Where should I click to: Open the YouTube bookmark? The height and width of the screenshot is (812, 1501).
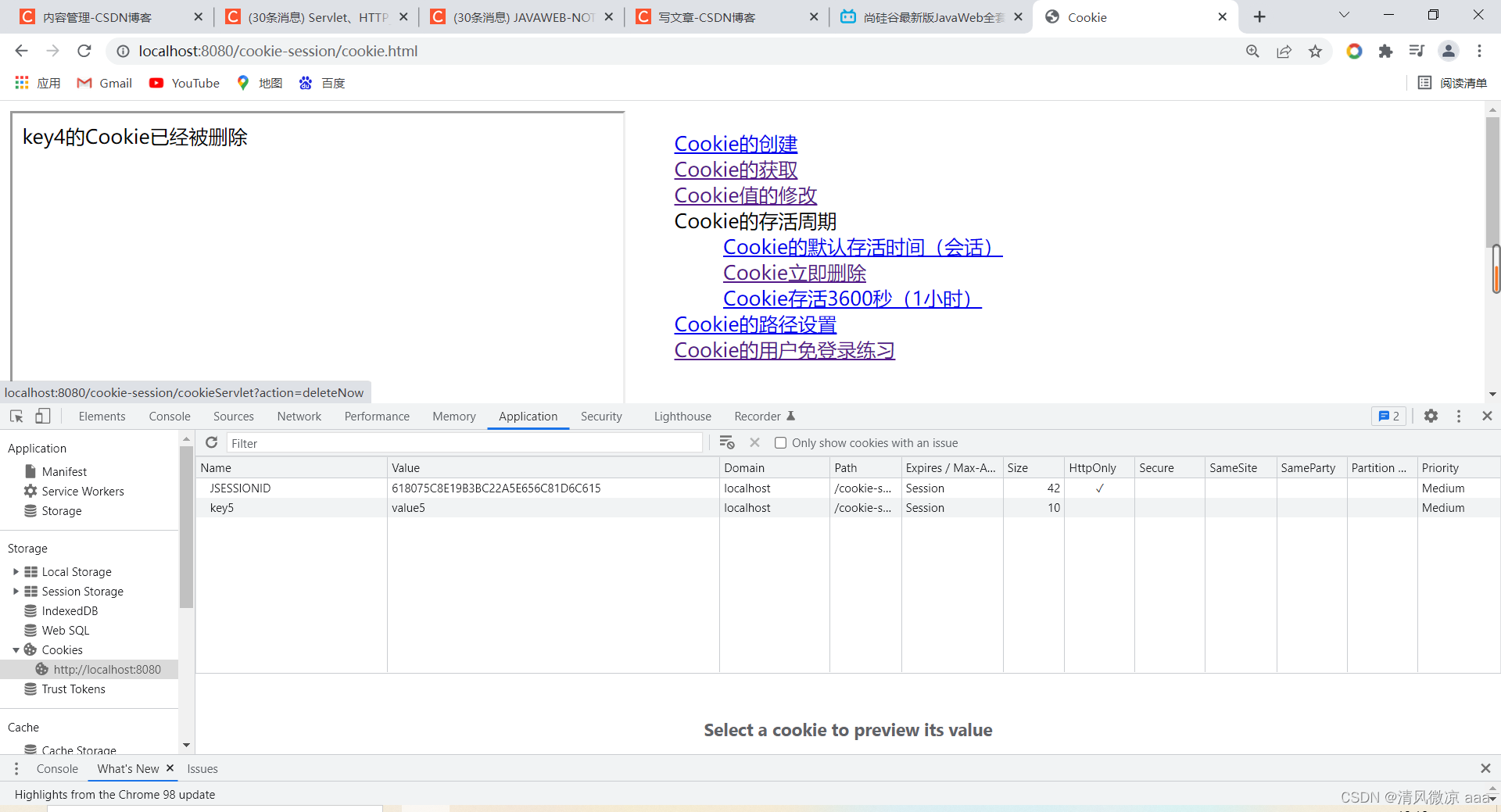pos(184,83)
